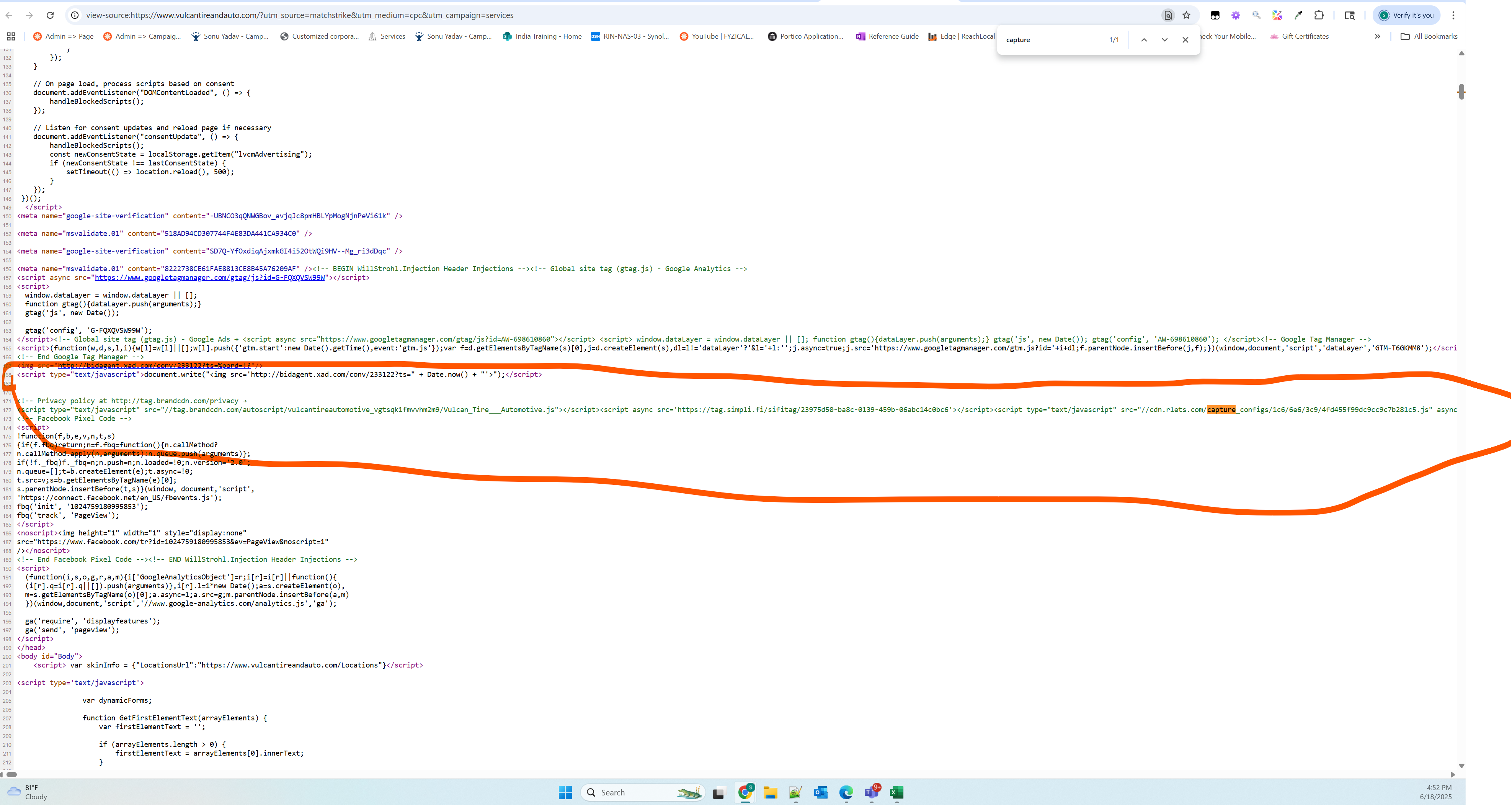Viewport: 1512px width, 805px height.
Task: Open the apps grid in bookmarks bar
Action: click(x=11, y=36)
